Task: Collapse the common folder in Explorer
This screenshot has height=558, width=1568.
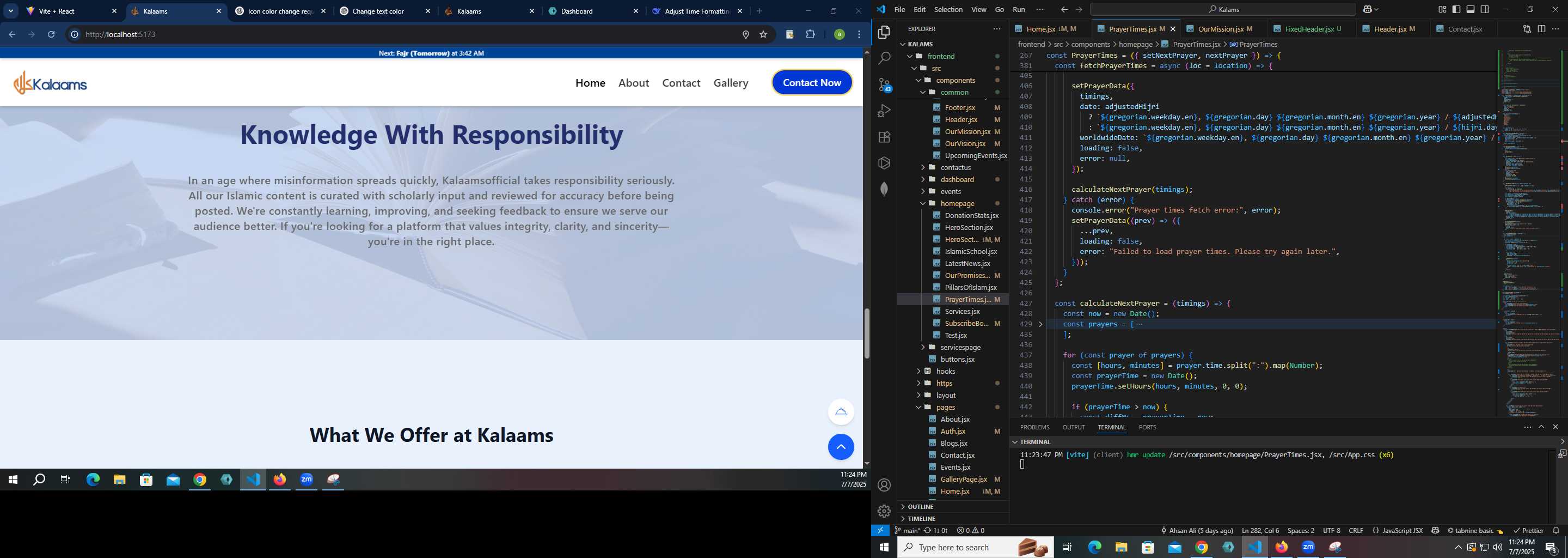Action: (923, 92)
